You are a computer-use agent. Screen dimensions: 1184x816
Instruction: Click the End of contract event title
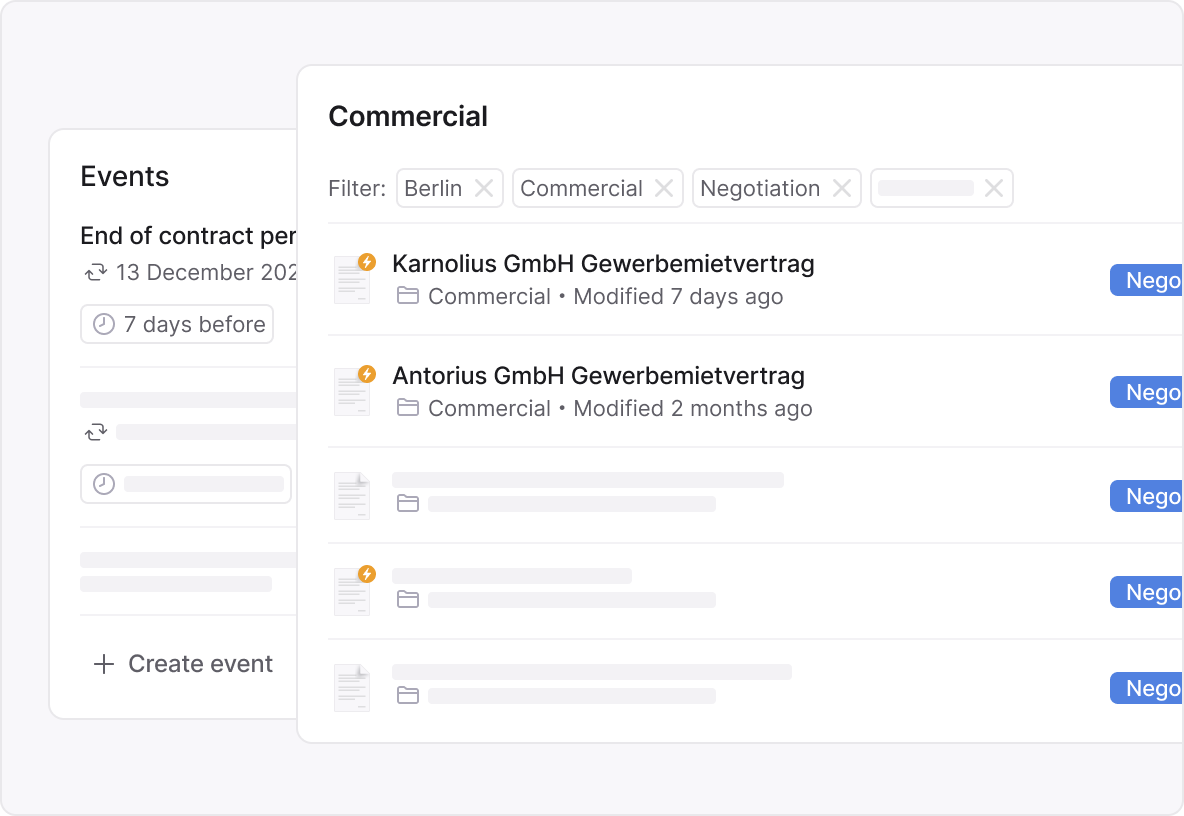[186, 236]
